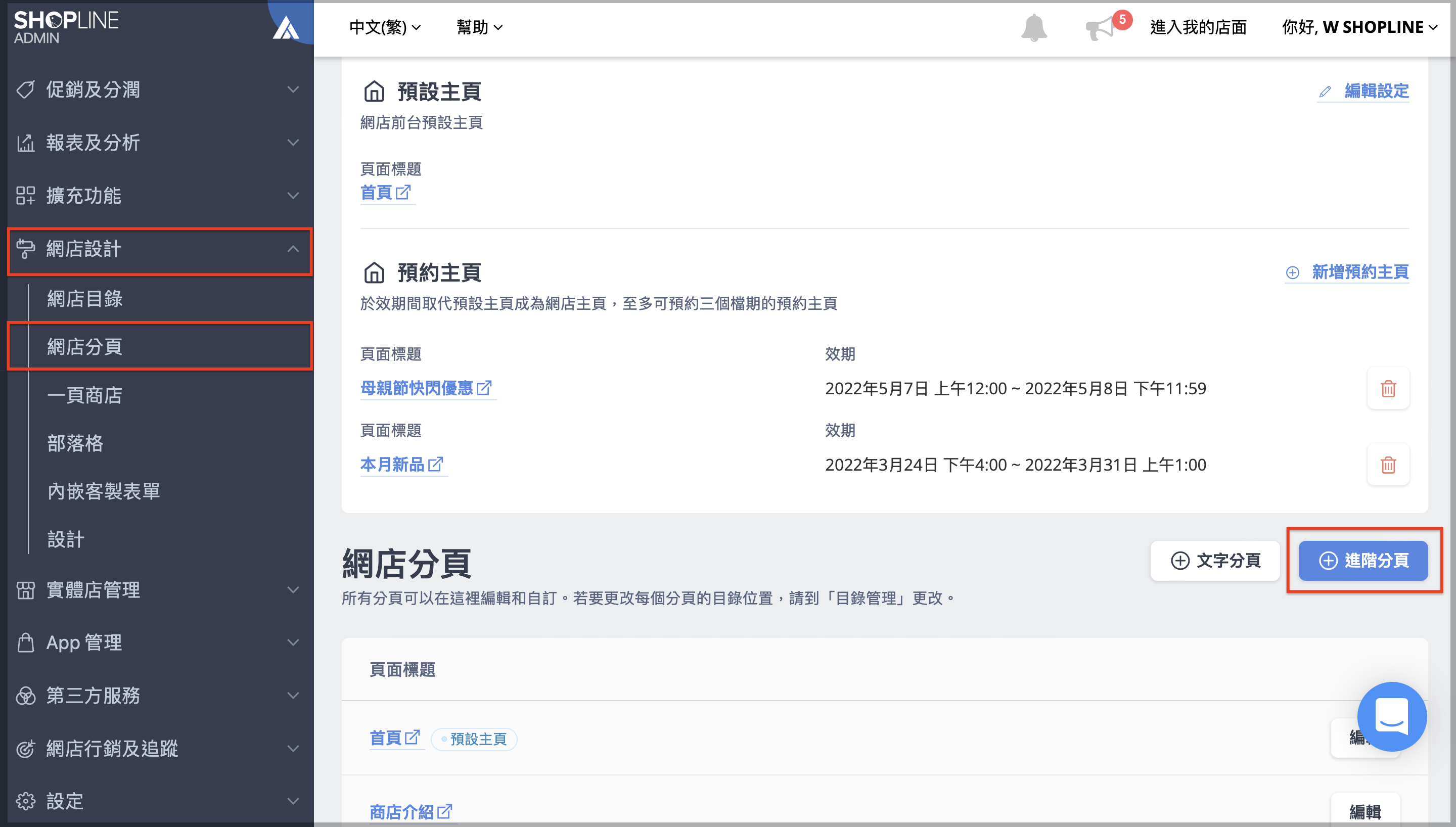Open 內嵌客製表單 in the sidebar

click(103, 491)
